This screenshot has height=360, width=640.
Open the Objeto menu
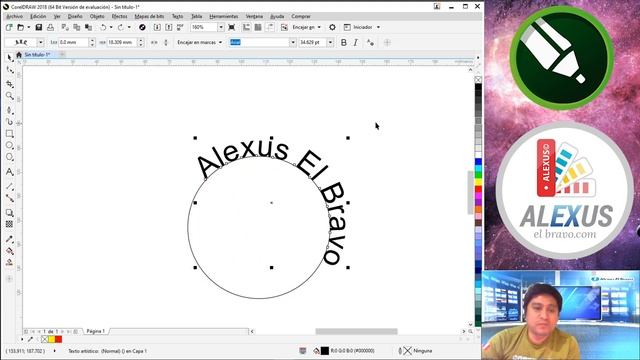point(97,16)
